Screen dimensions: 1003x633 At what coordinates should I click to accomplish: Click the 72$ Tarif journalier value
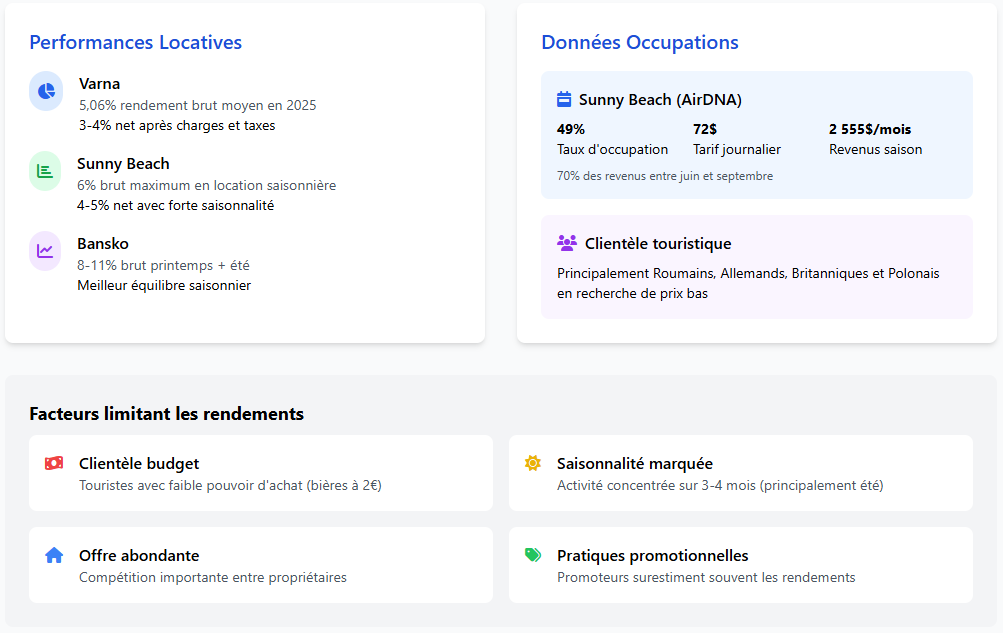point(705,129)
